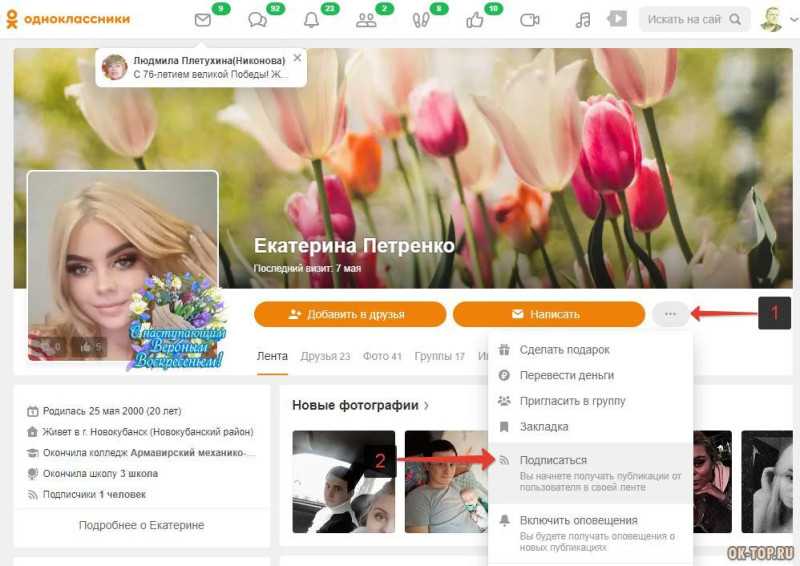Open the thumbs-up ratings icon
Viewport: 800px width, 566px height.
coord(474,20)
